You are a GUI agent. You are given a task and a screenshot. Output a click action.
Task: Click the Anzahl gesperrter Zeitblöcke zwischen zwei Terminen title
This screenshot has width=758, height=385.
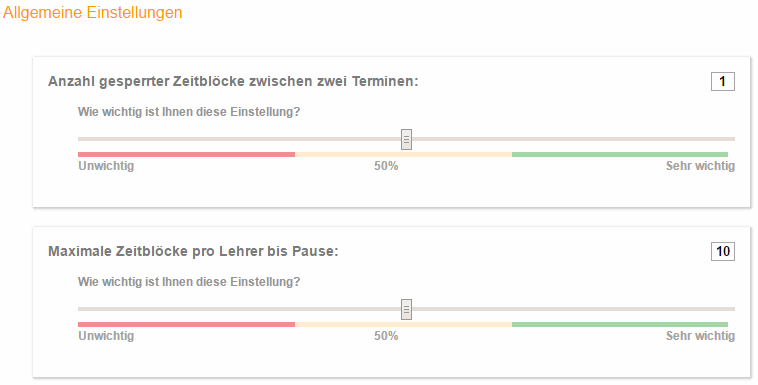pos(233,81)
